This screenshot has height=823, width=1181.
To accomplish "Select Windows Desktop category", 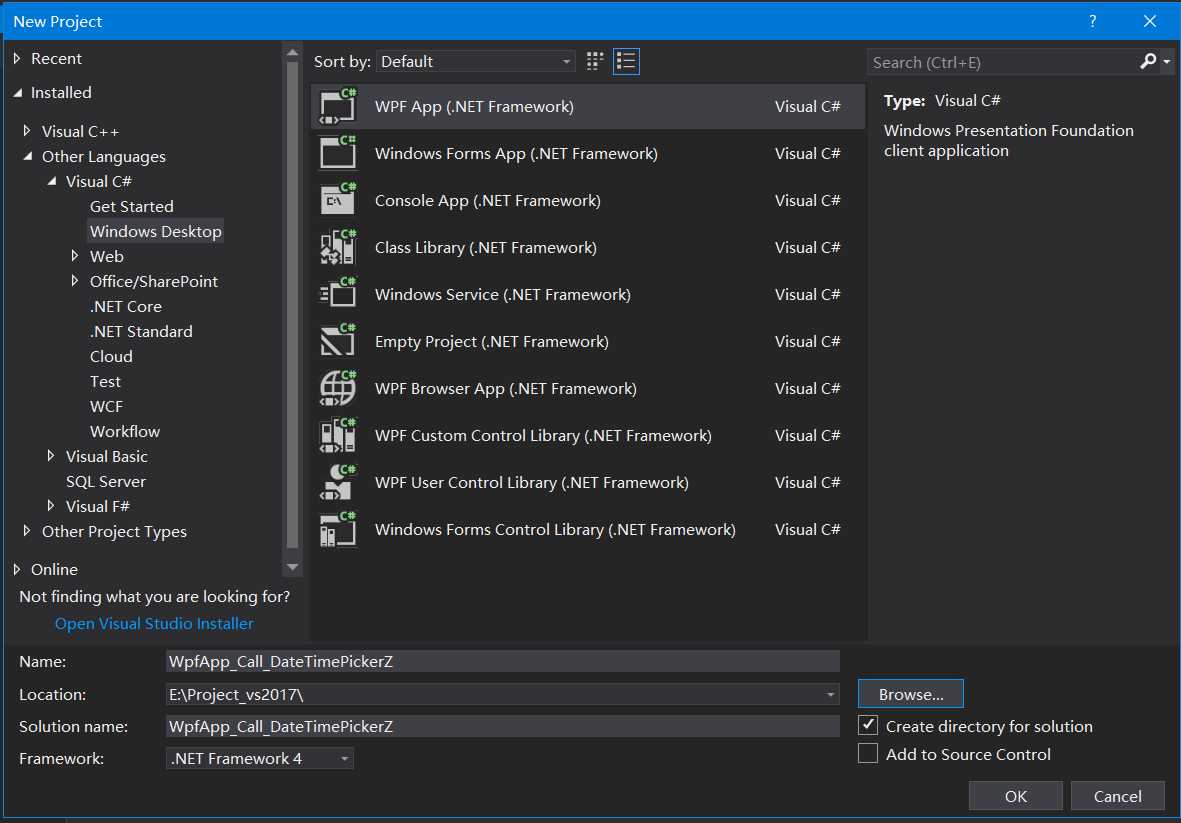I will pyautogui.click(x=156, y=231).
